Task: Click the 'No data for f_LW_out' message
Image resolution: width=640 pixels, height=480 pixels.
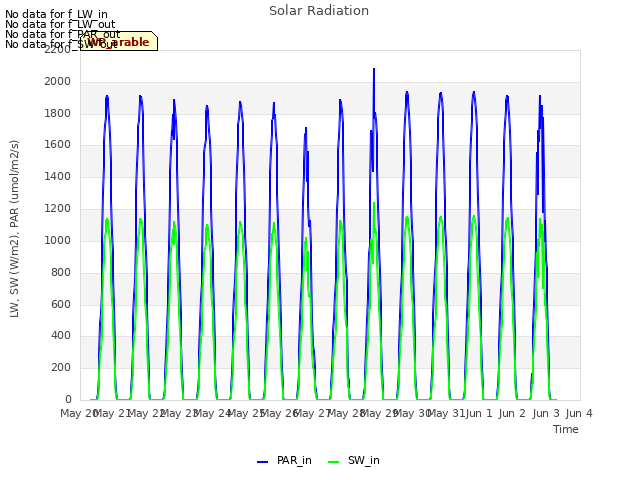Action: [x=60, y=24]
